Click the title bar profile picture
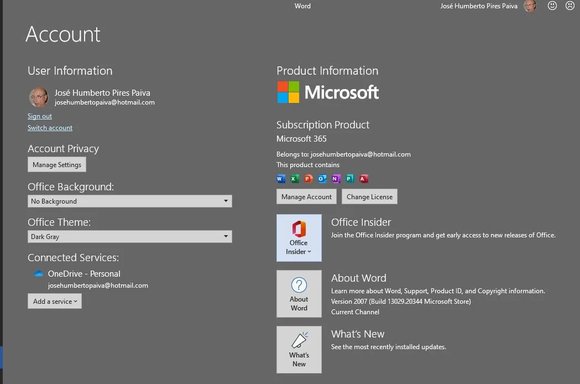 pos(529,6)
